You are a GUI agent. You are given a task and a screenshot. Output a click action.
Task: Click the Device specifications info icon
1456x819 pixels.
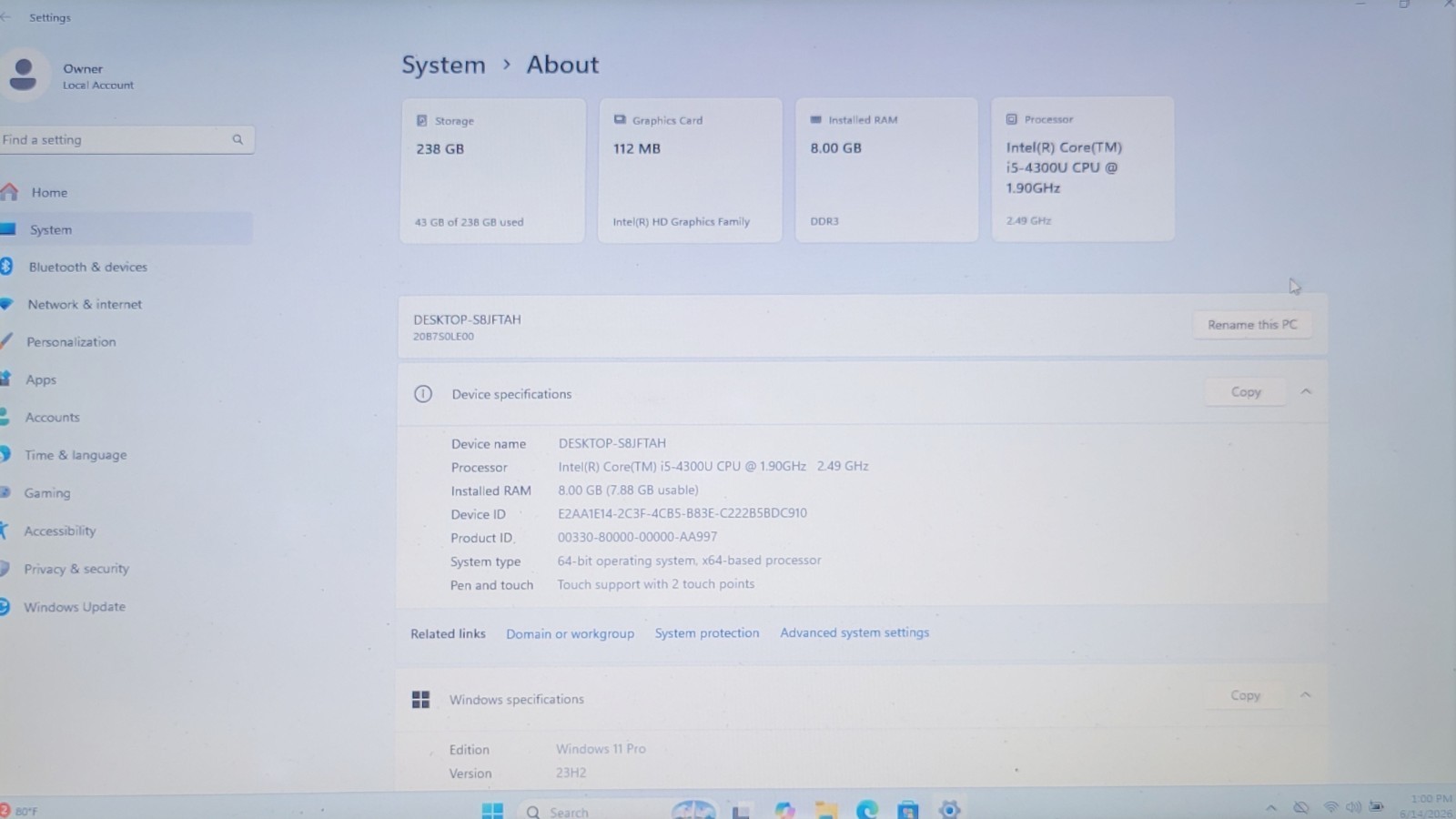tap(423, 394)
